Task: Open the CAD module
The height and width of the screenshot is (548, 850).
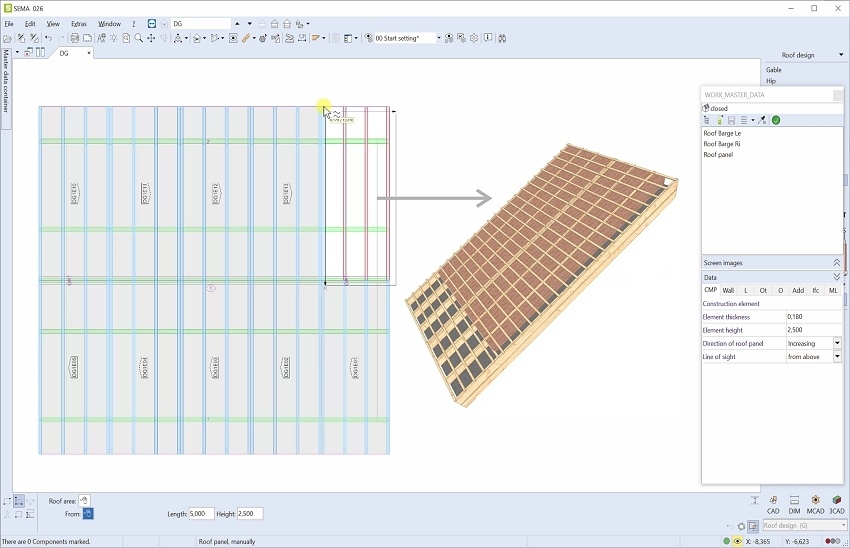Action: tap(773, 505)
